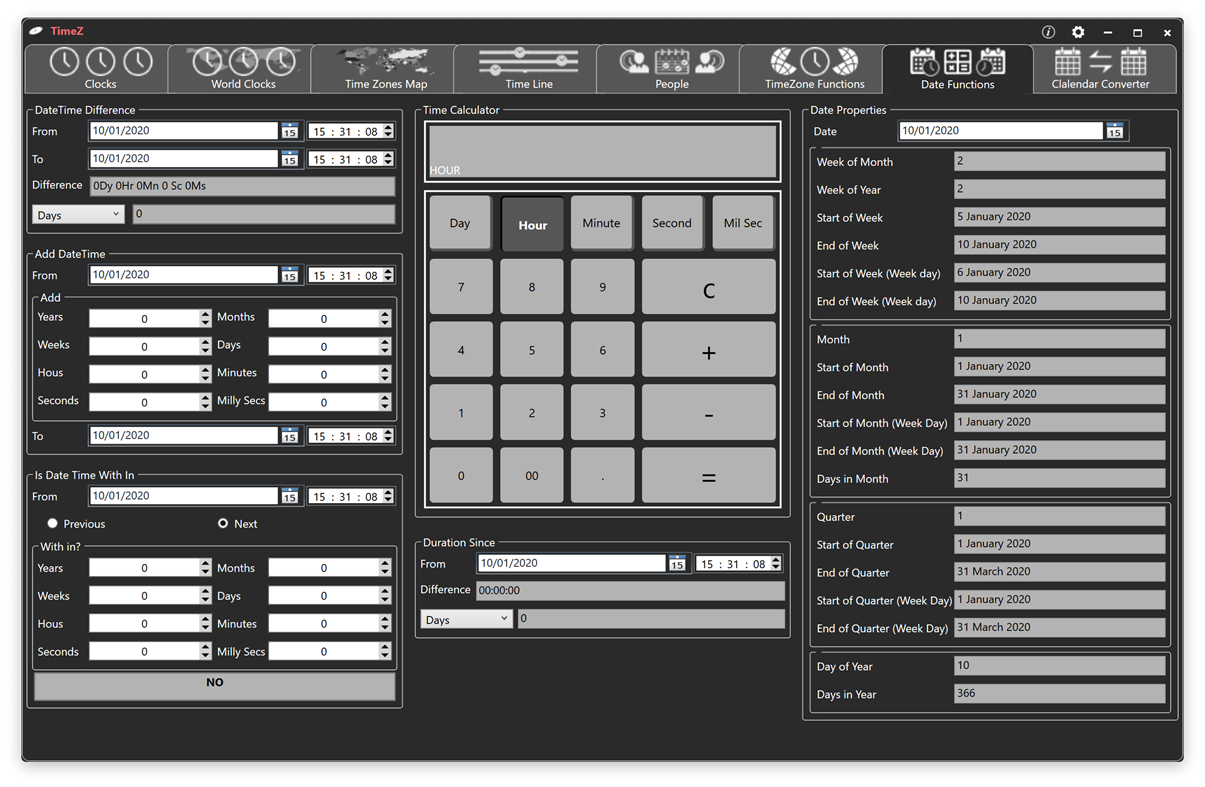
Task: Open Days dropdown in DateTime Difference
Action: [78, 214]
